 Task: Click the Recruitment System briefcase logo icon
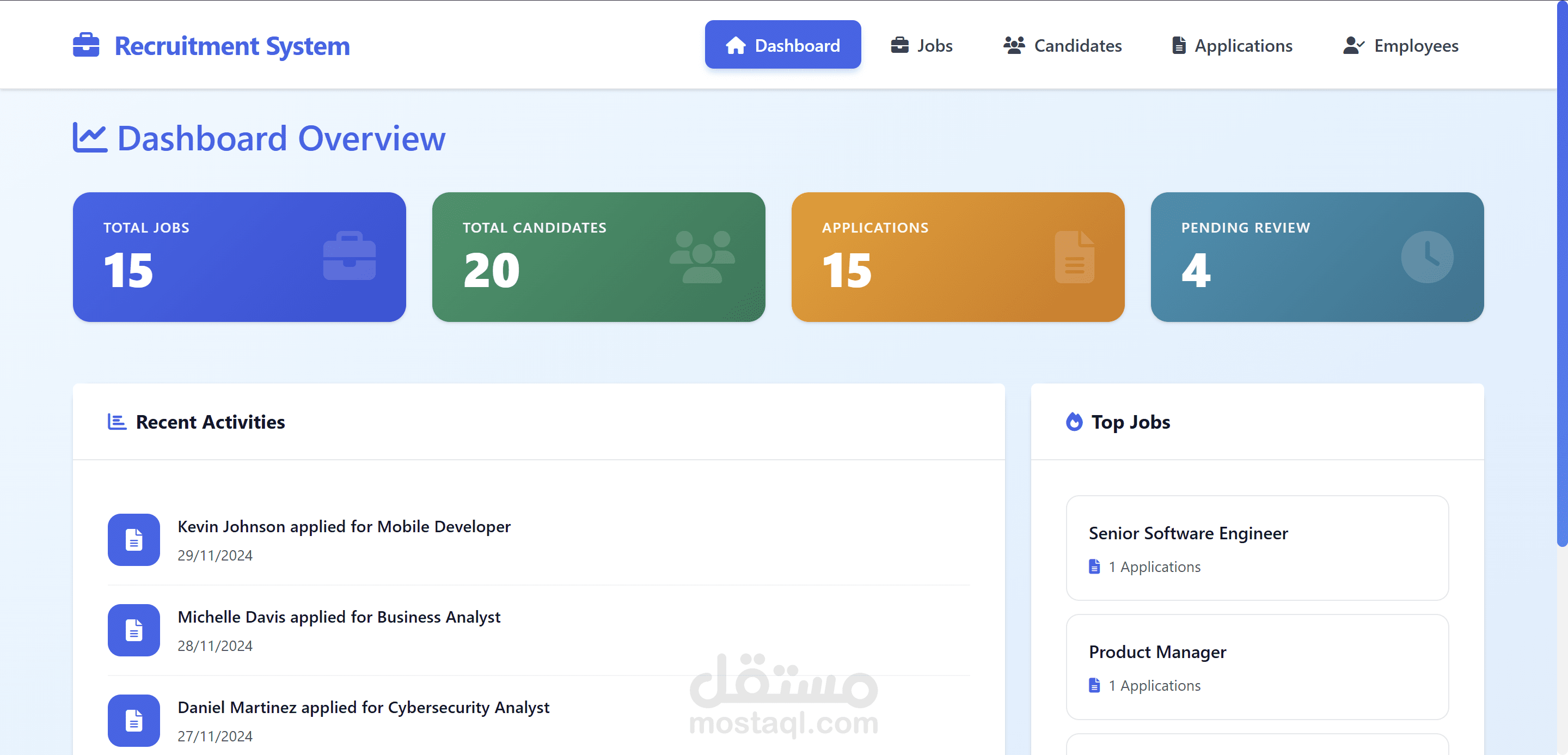click(x=86, y=45)
